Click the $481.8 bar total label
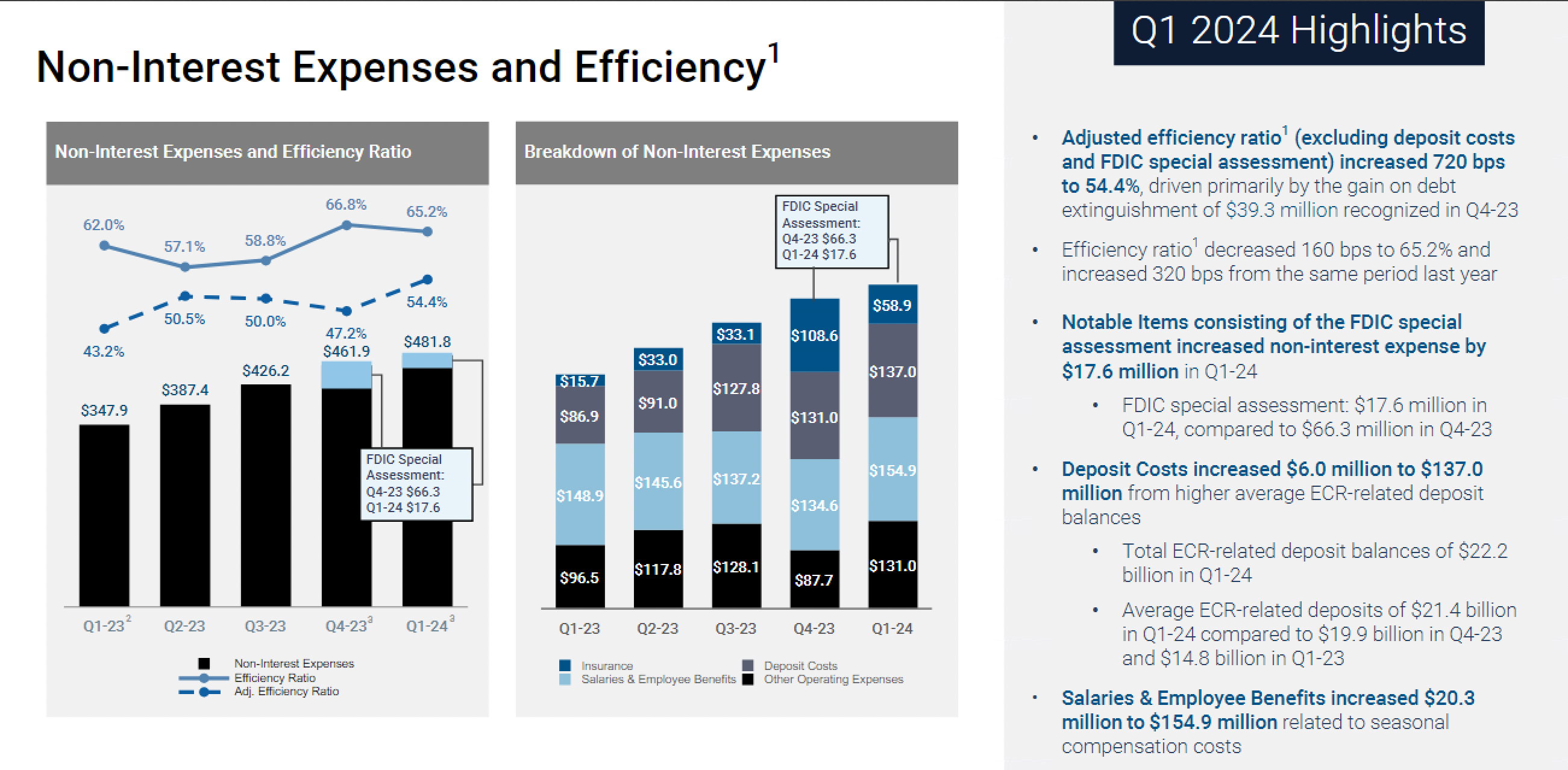This screenshot has height=770, width=1568. (x=427, y=342)
